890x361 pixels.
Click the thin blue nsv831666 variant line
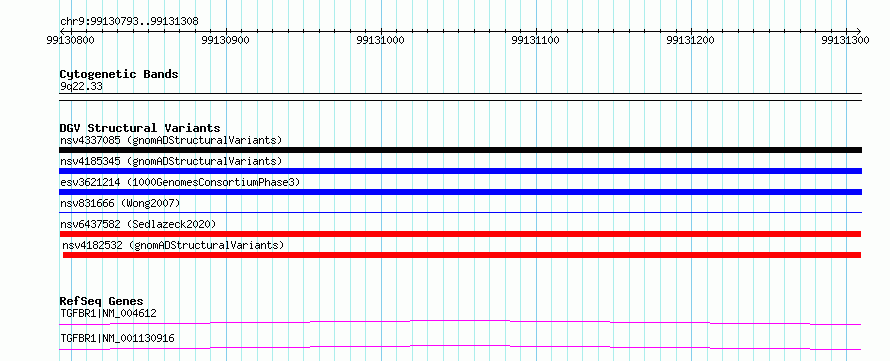tap(460, 213)
